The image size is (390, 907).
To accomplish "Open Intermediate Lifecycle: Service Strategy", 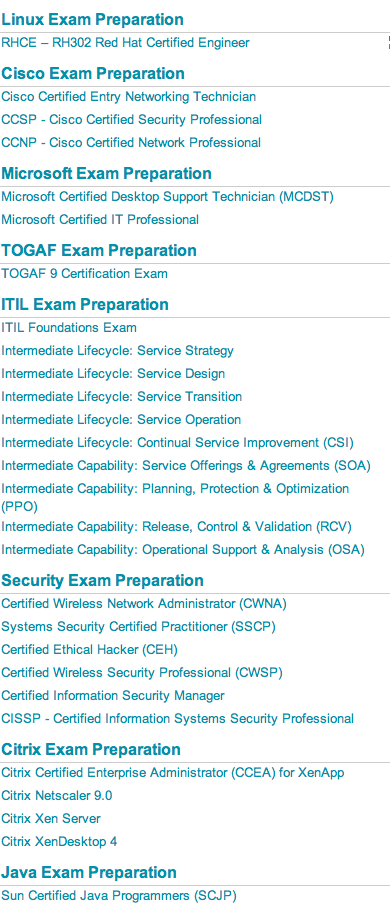I will click(117, 351).
